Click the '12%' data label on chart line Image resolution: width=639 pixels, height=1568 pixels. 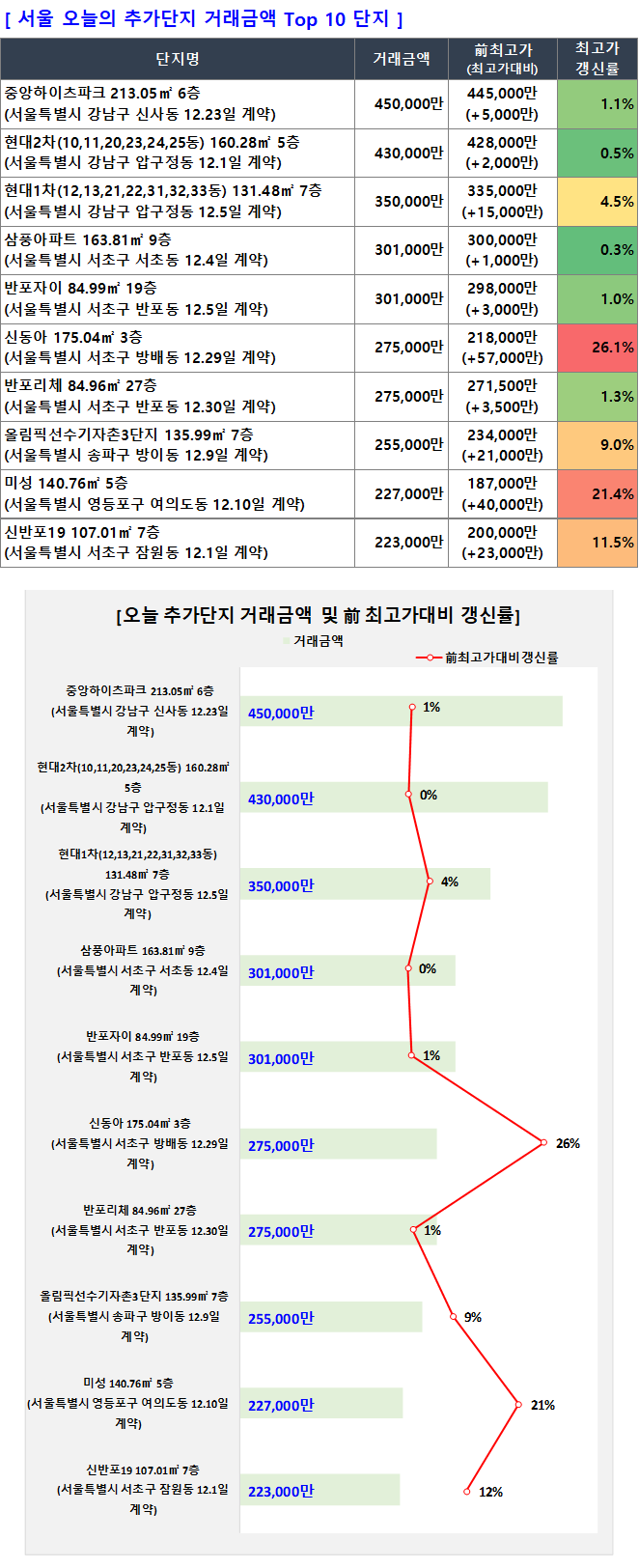490,1493
